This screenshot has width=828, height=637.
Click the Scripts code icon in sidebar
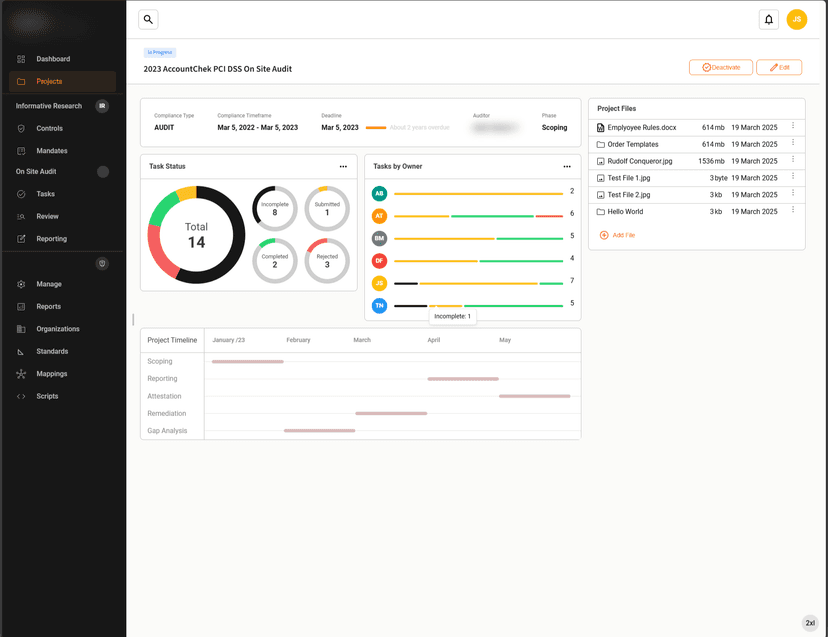(21, 396)
